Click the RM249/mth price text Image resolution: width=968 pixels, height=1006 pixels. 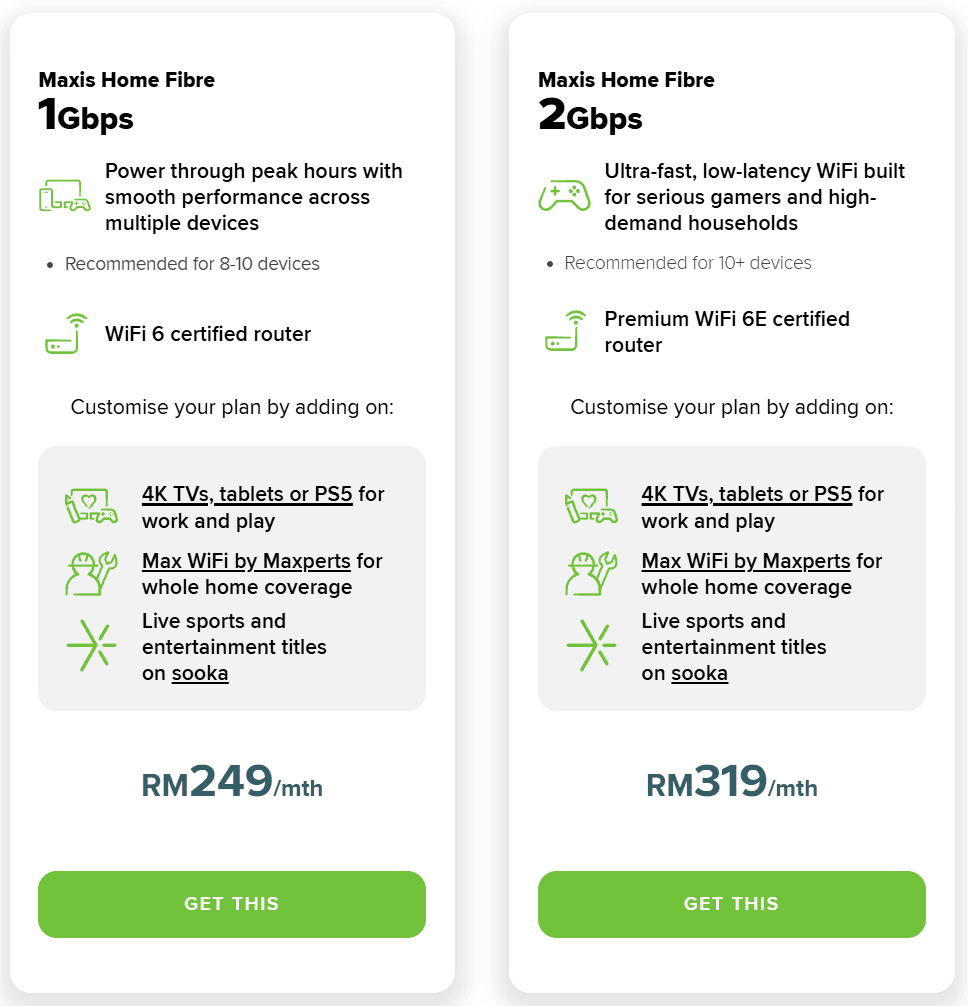point(232,783)
